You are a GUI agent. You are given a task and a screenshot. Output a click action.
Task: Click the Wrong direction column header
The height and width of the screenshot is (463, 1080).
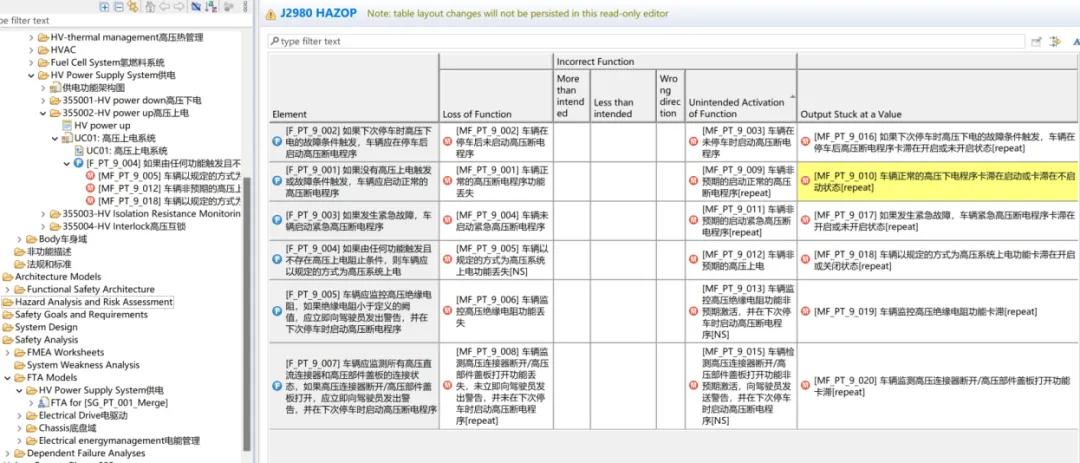(671, 96)
